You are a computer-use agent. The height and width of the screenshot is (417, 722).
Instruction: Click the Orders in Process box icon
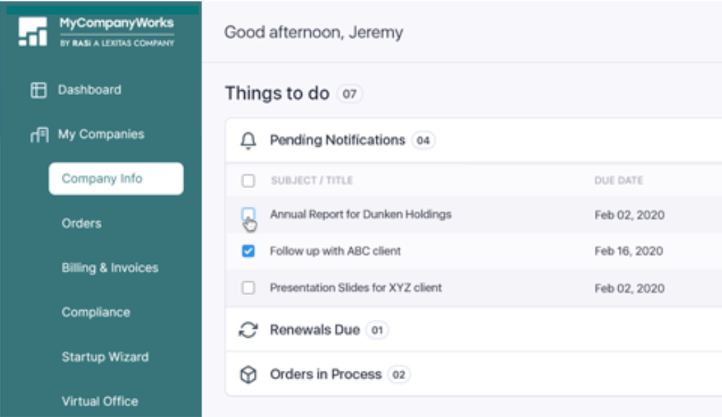coord(248,375)
